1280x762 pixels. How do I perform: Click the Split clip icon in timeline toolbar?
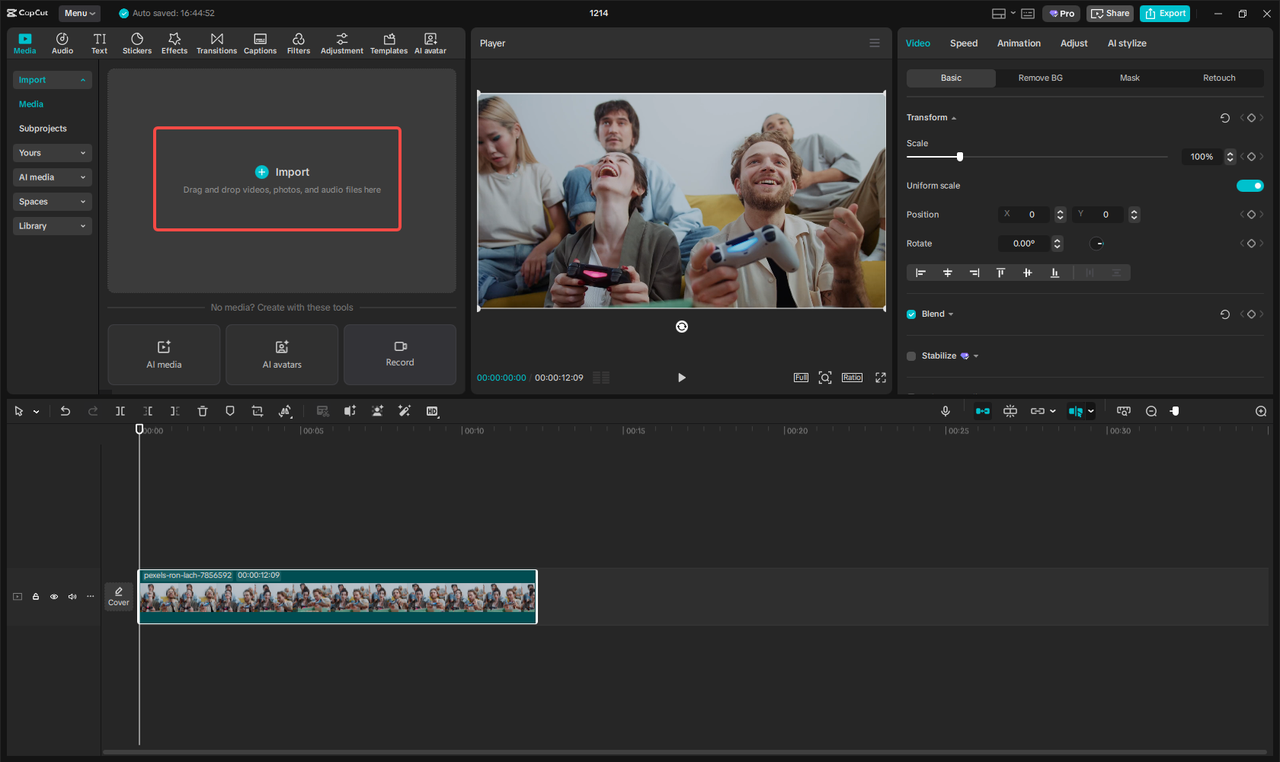pos(120,411)
